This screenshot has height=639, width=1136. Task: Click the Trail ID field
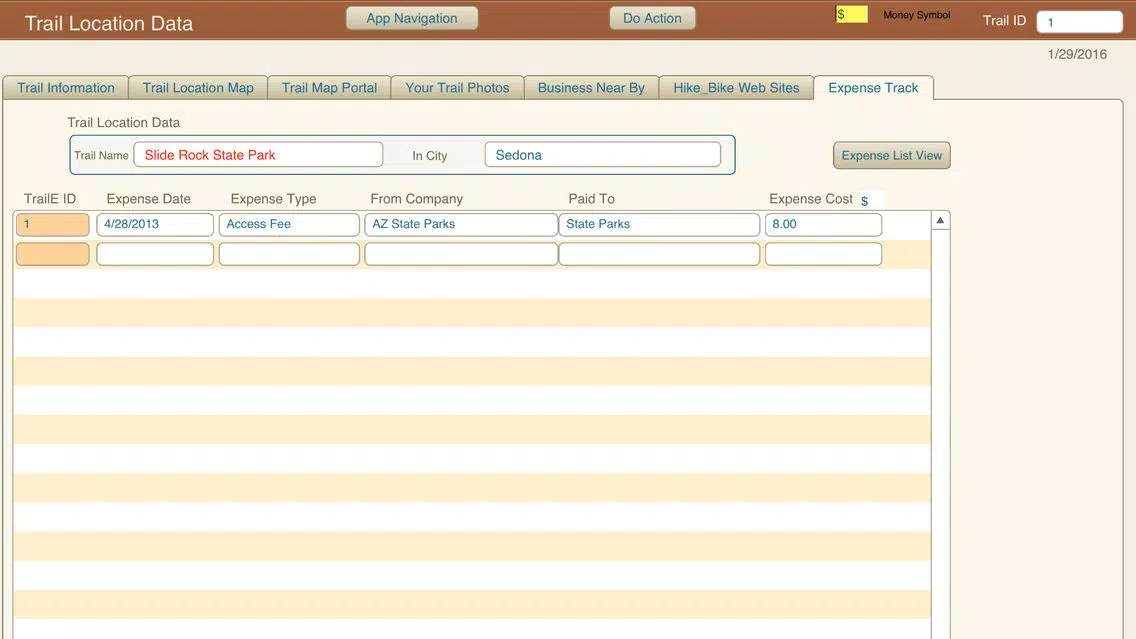(1079, 22)
